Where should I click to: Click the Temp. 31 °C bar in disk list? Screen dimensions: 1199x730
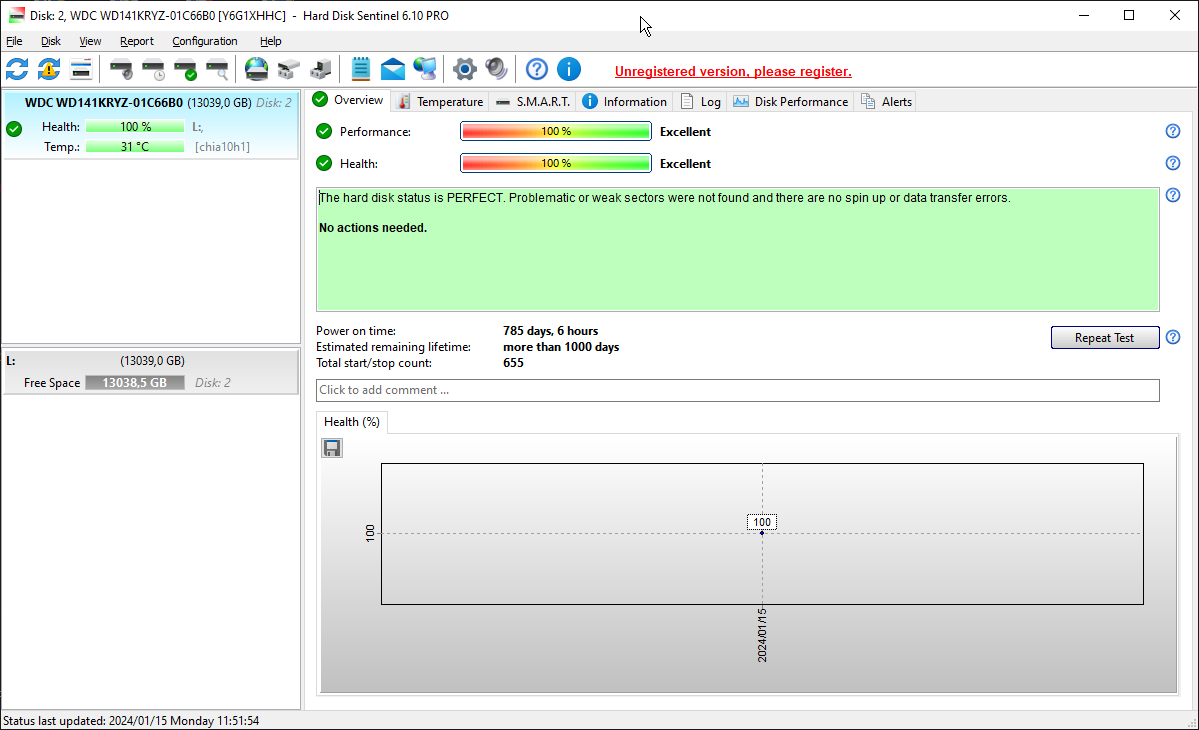[x=135, y=147]
